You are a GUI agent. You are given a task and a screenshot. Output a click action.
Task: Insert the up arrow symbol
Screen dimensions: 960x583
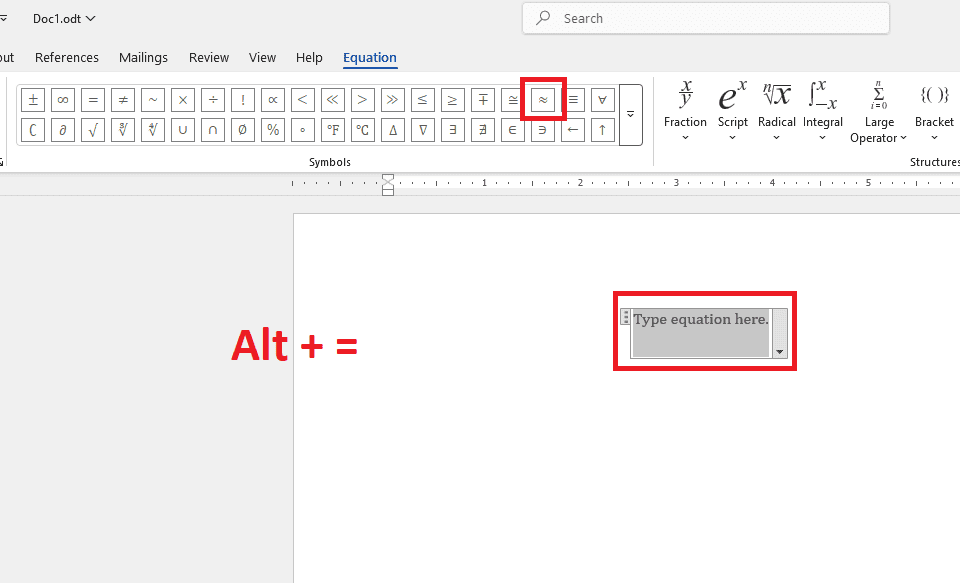(602, 130)
